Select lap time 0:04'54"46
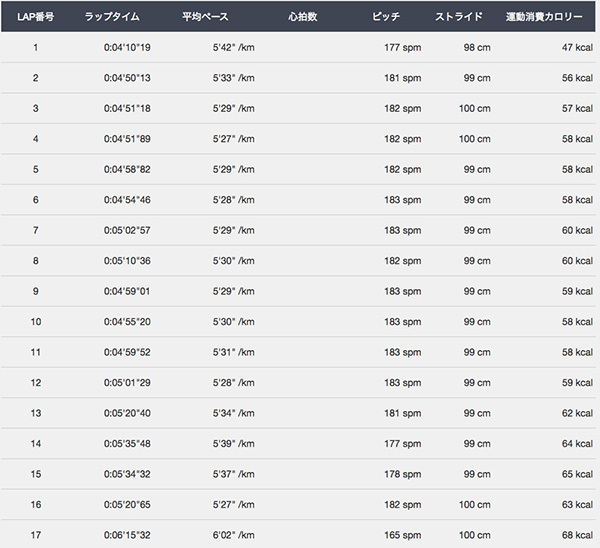This screenshot has width=600, height=548. tap(127, 200)
